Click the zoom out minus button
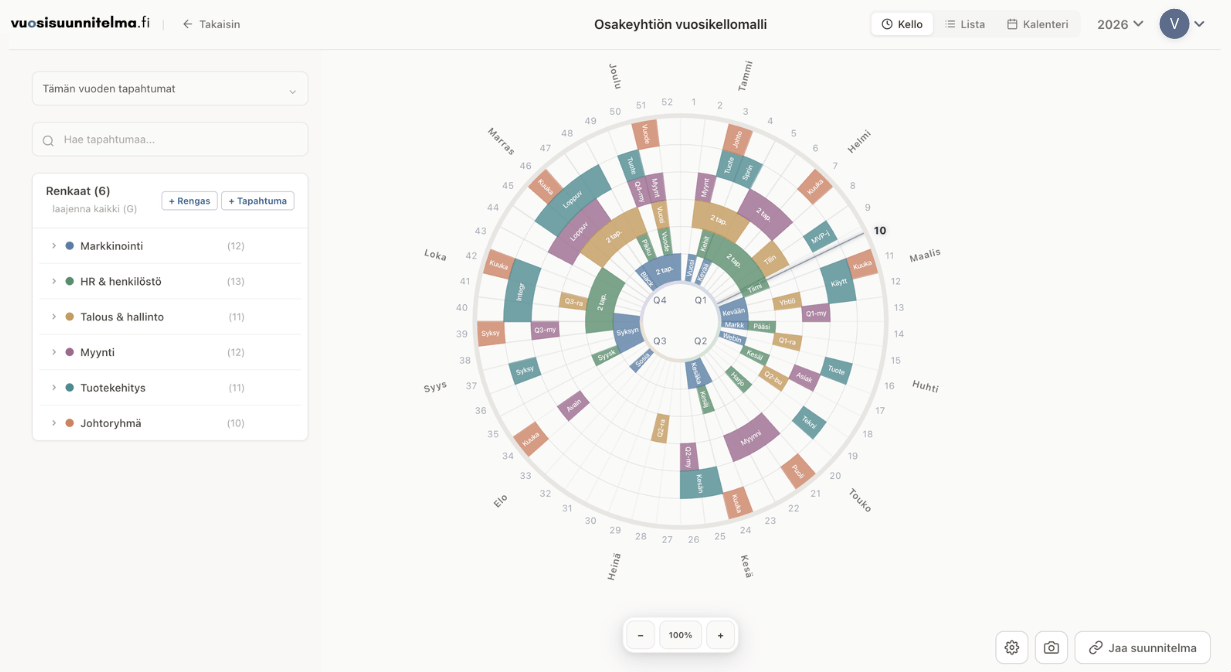Viewport: 1231px width, 672px height. point(640,635)
